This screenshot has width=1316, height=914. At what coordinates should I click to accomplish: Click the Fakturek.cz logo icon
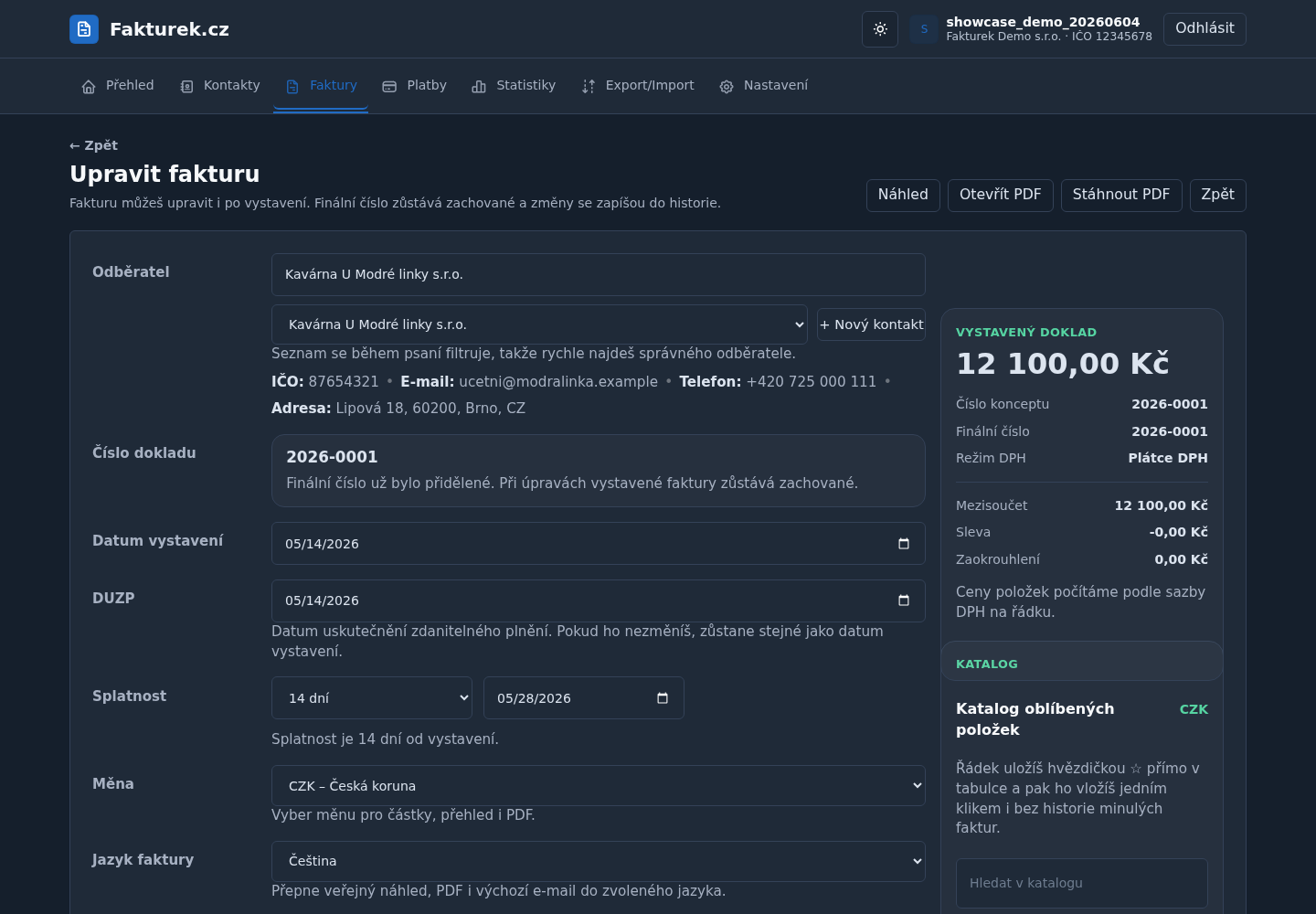click(x=84, y=29)
